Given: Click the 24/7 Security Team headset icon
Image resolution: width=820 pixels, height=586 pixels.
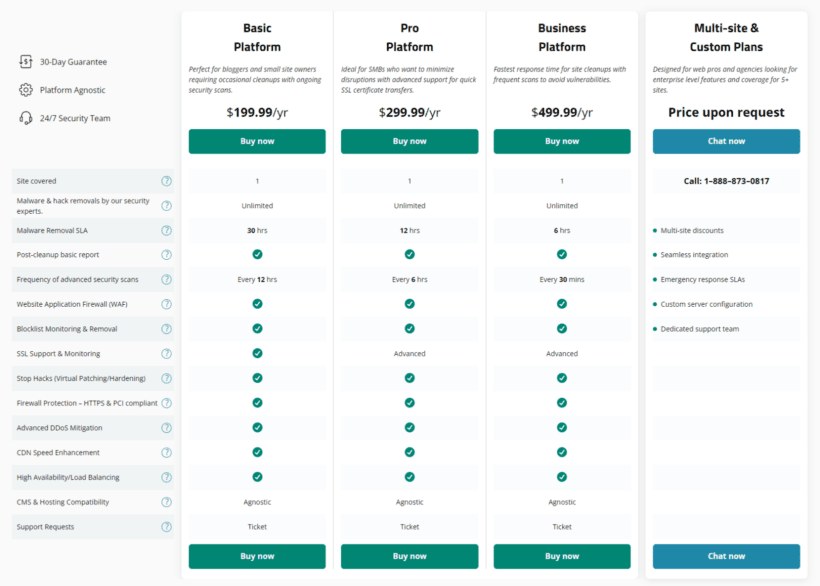Looking at the screenshot, I should point(24,117).
